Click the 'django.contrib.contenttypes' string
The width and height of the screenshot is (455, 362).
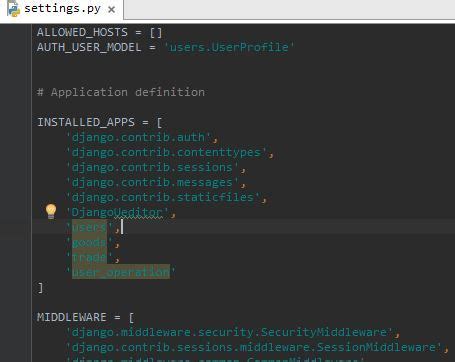pyautogui.click(x=167, y=152)
